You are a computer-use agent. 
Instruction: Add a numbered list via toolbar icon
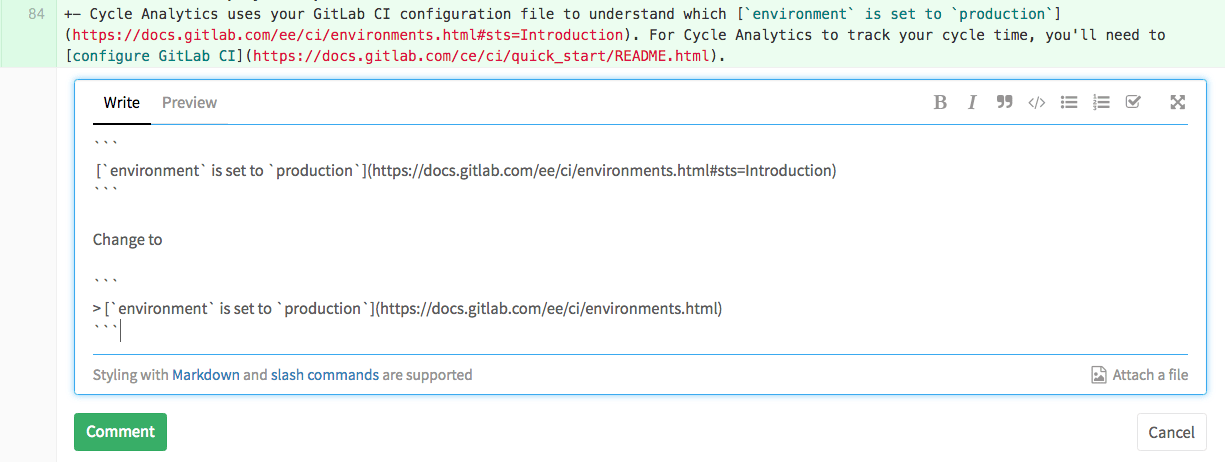[x=1101, y=102]
